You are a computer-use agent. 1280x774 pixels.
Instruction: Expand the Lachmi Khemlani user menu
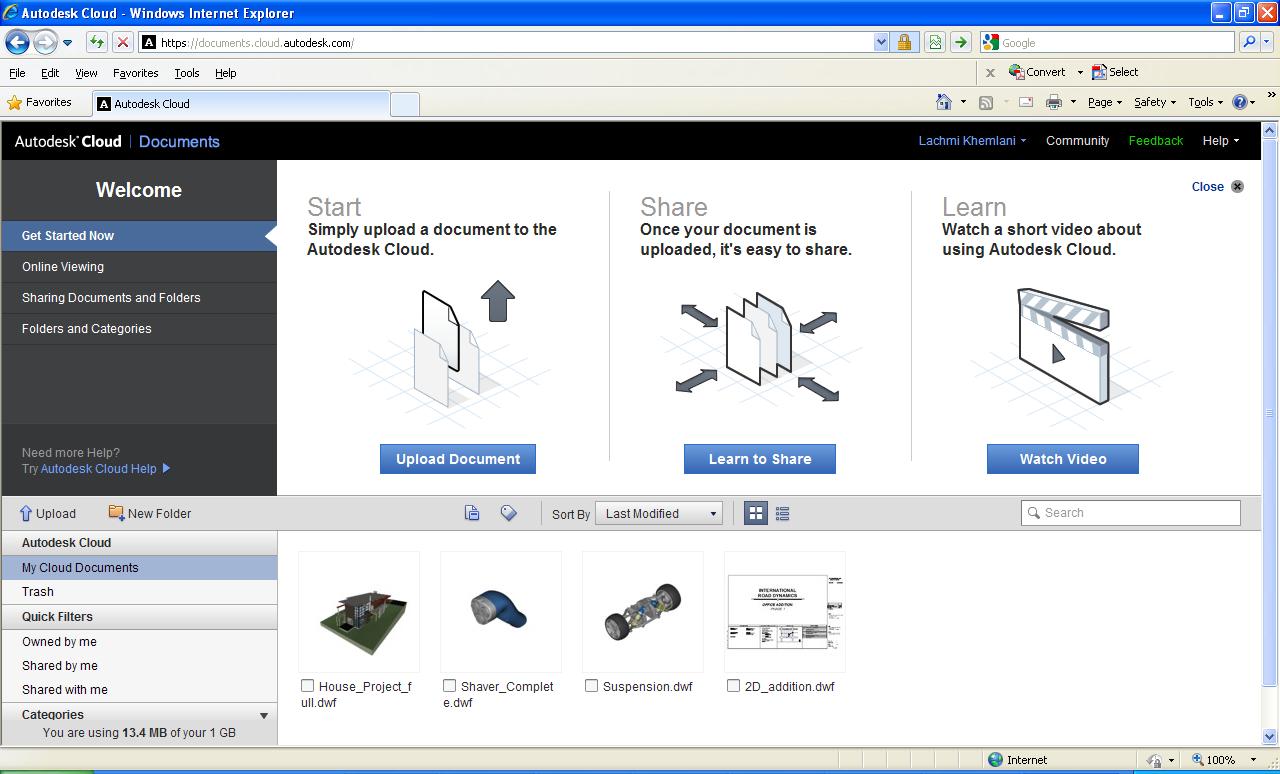pos(973,141)
